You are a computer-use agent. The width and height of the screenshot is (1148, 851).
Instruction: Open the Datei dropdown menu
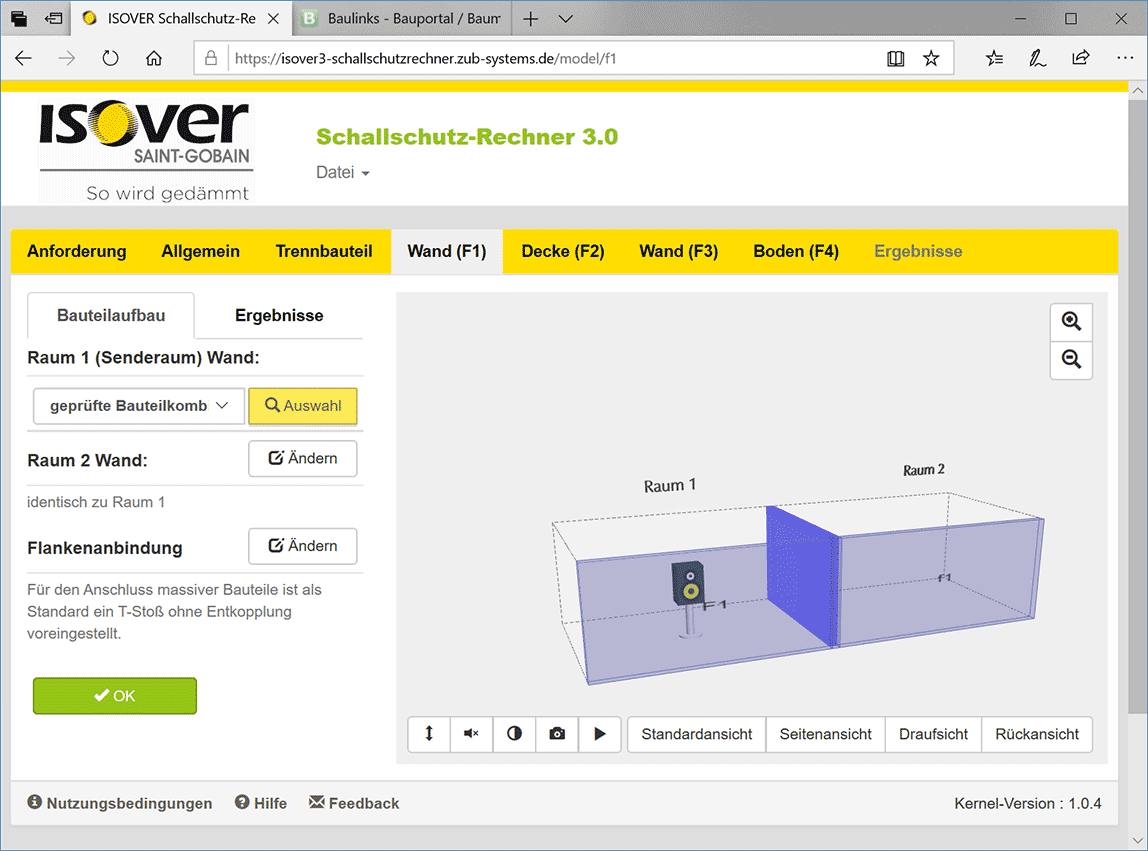(343, 173)
